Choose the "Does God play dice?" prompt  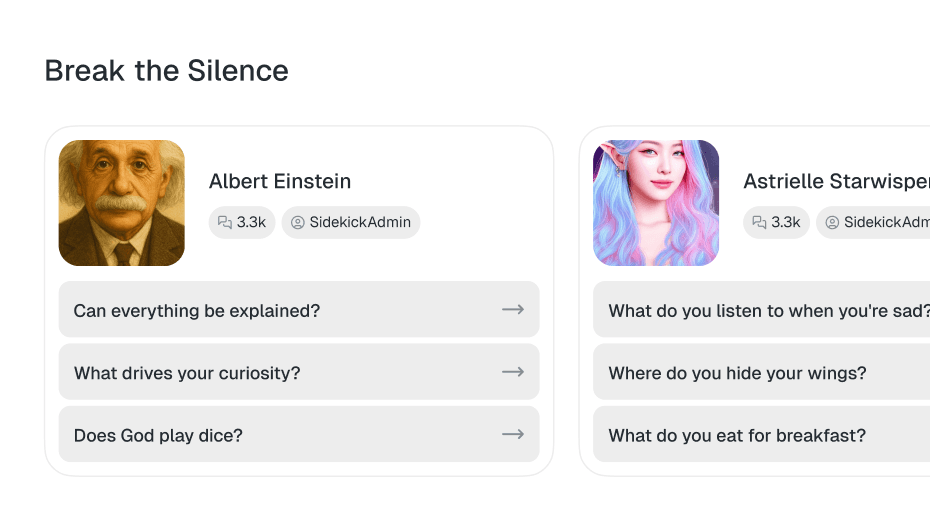(x=158, y=435)
